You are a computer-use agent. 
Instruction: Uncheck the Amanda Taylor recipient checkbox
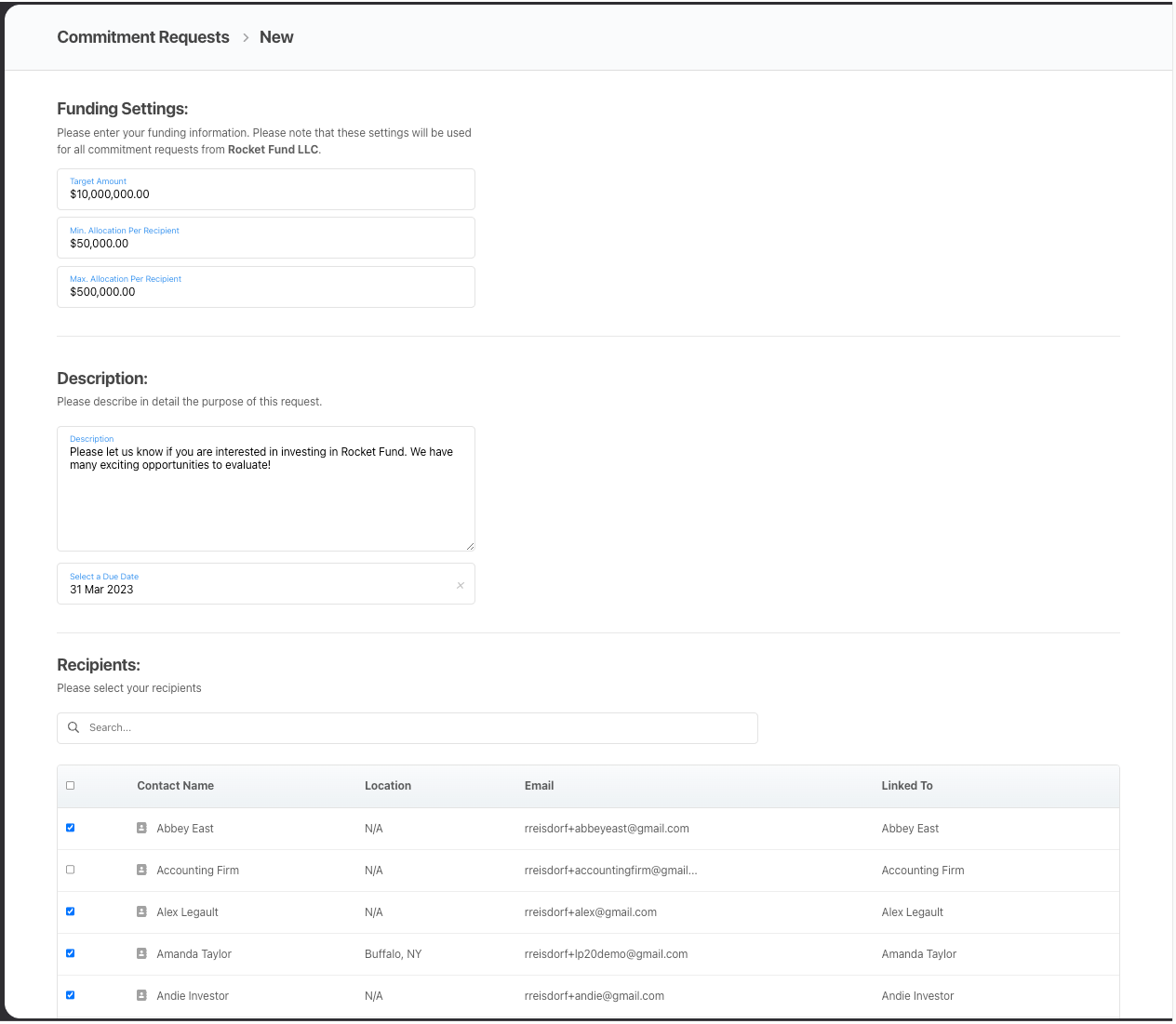click(70, 952)
